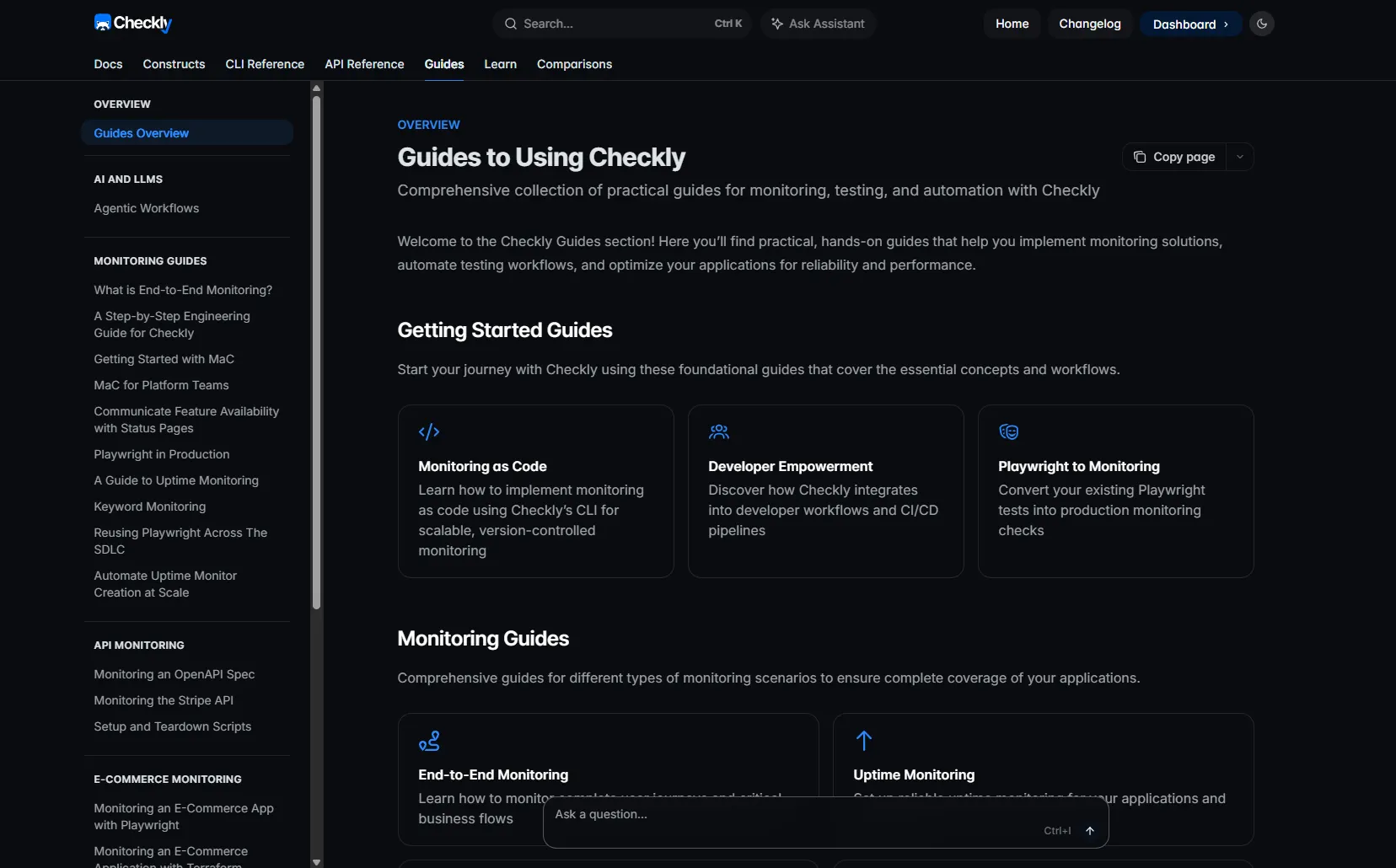Image resolution: width=1396 pixels, height=868 pixels.
Task: Open Guides Overview in sidebar
Action: coord(187,133)
